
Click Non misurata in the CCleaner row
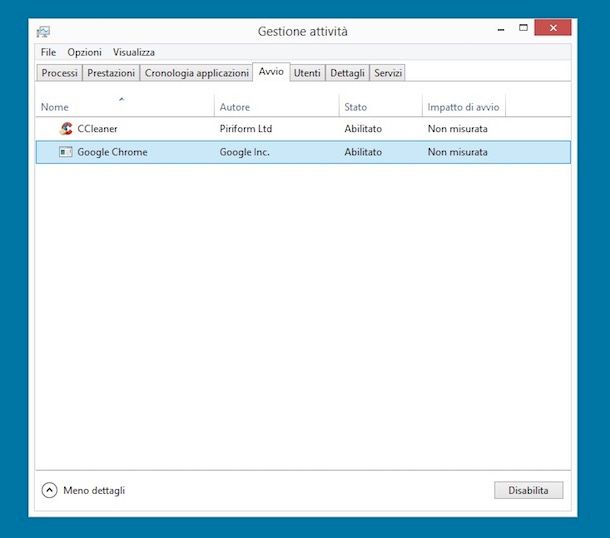458,129
